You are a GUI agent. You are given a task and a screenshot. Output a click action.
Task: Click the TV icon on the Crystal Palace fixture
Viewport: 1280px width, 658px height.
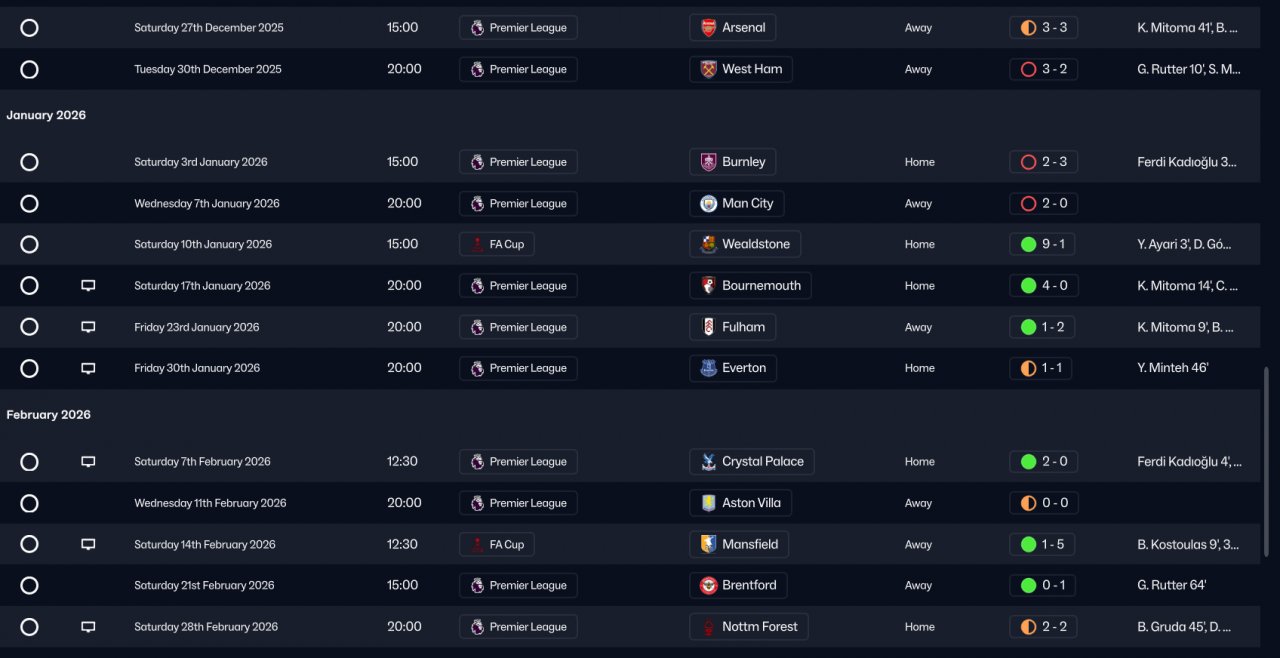88,462
